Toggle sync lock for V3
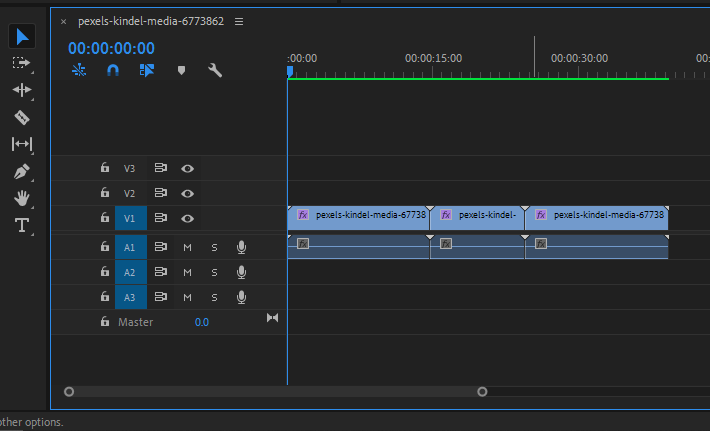710x431 pixels. (161, 168)
